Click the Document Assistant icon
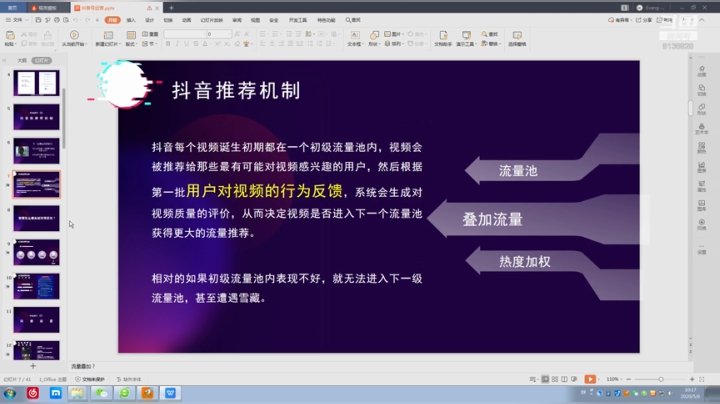The height and width of the screenshot is (404, 720). tap(443, 35)
